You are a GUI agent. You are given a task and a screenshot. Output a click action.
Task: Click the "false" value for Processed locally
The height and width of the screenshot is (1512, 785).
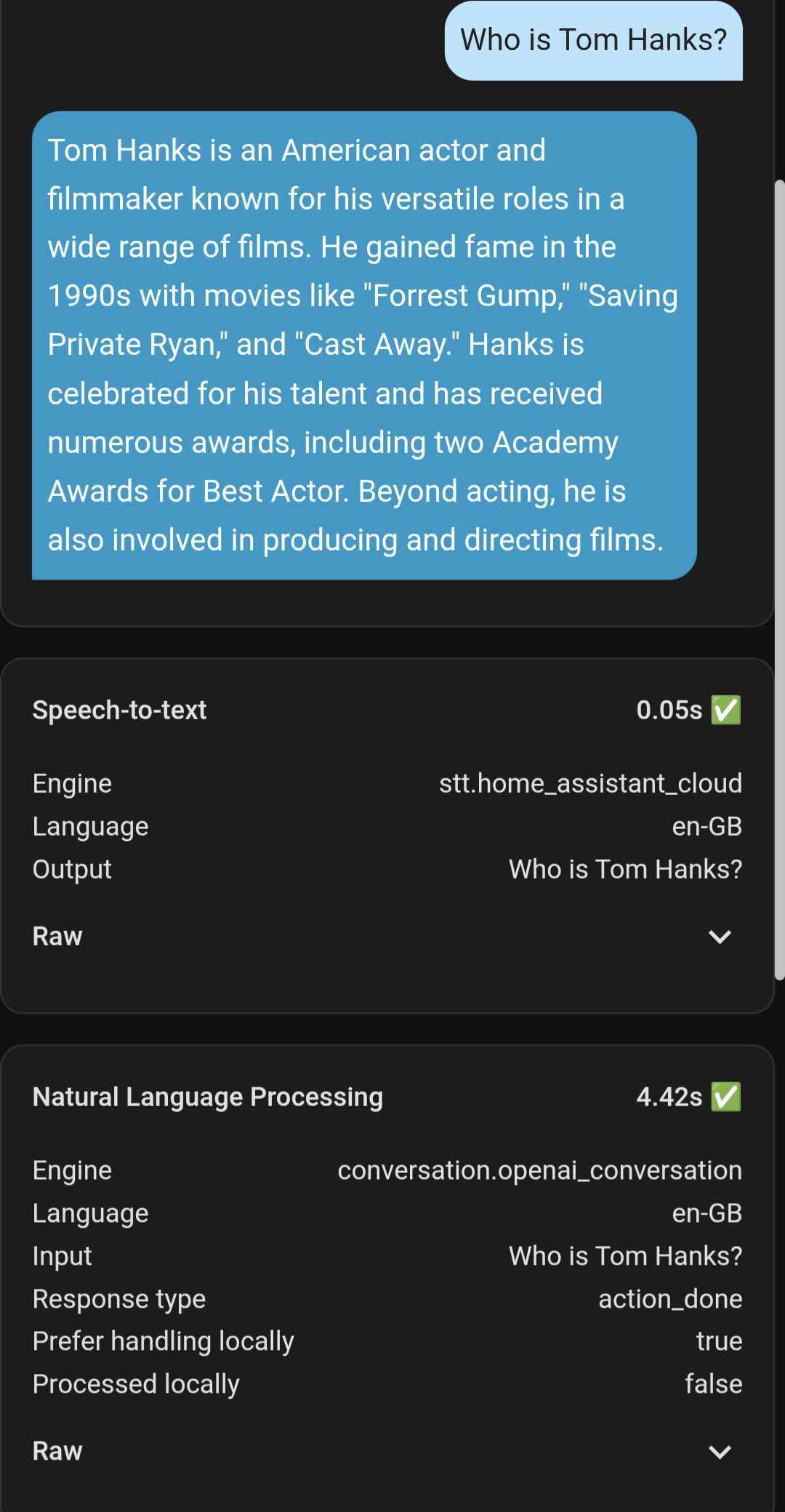click(x=713, y=1384)
